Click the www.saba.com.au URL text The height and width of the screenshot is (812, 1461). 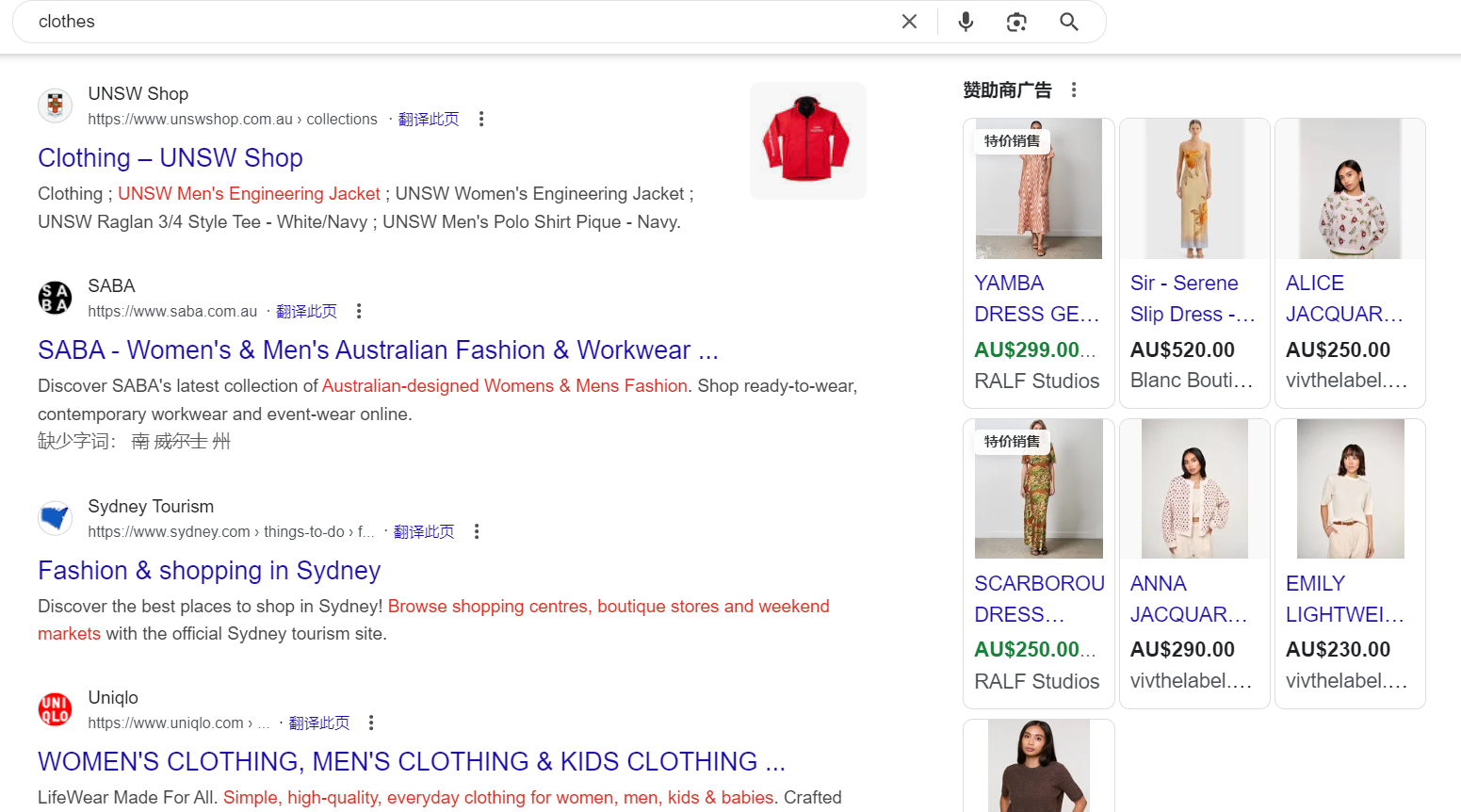click(172, 311)
